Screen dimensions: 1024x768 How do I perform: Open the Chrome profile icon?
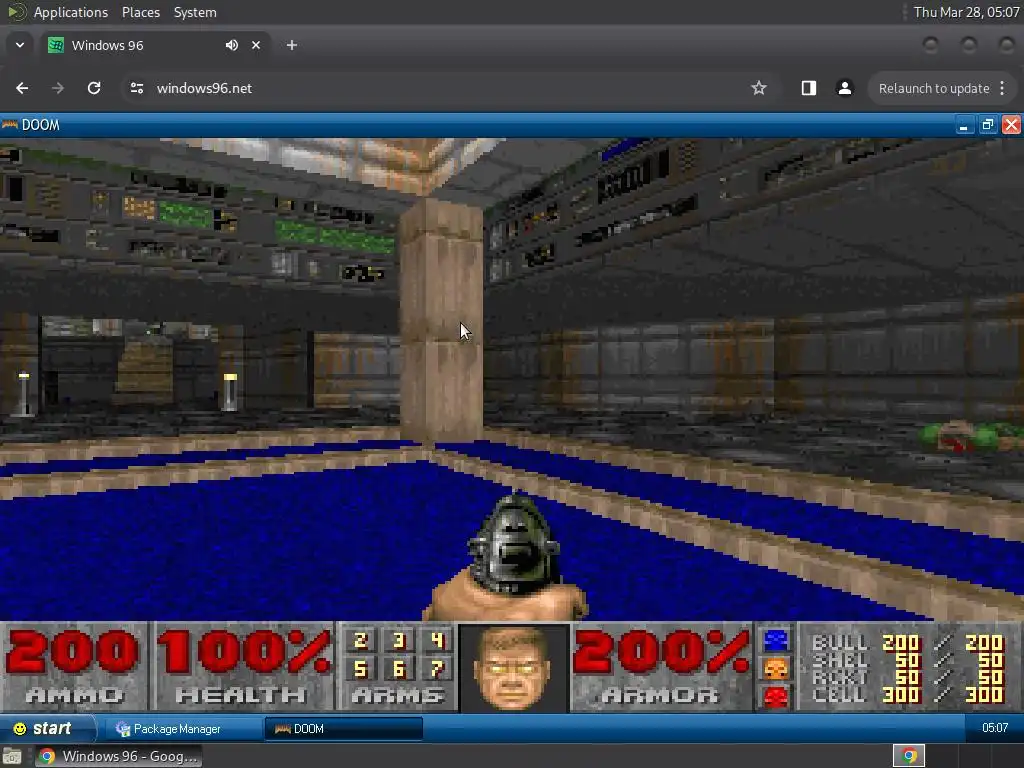844,88
